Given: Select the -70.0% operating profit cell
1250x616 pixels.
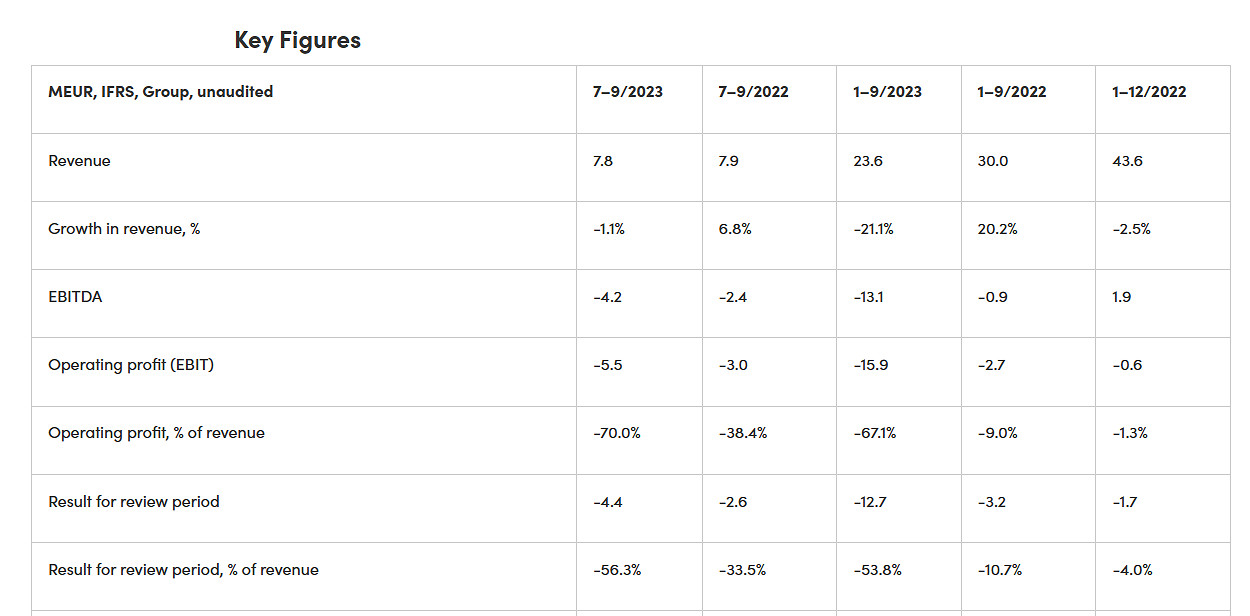Looking at the screenshot, I should click(616, 433).
